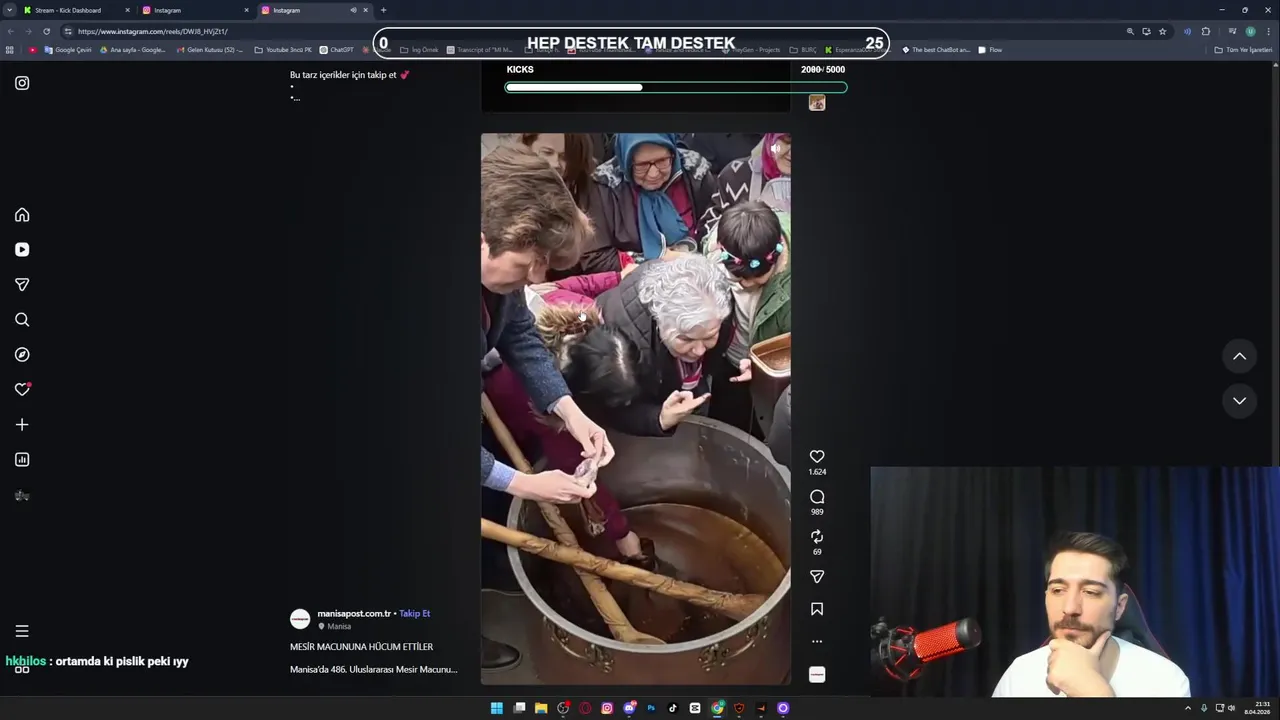Open File Explorer on taskbar
Viewport: 1280px width, 720px height.
541,708
